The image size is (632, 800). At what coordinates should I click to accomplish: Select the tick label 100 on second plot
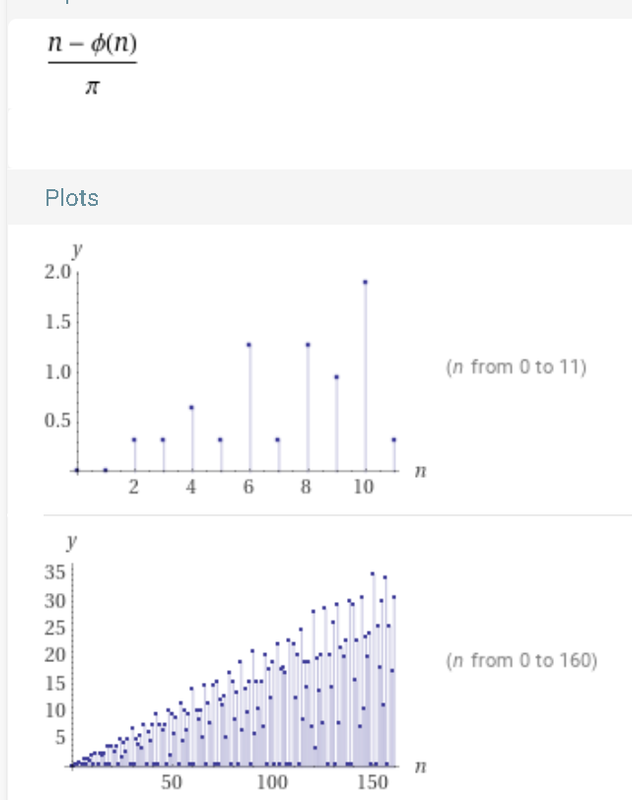272,782
